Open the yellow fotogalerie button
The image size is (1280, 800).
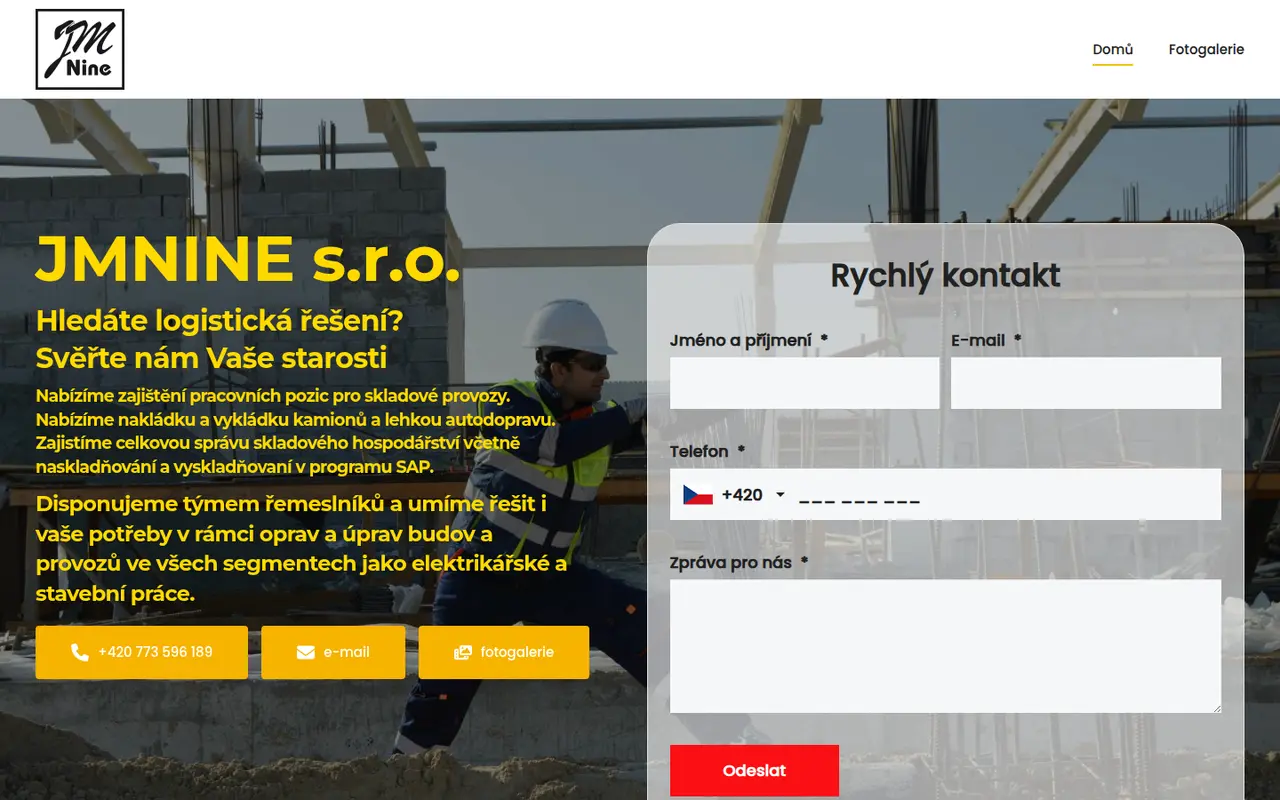point(504,652)
